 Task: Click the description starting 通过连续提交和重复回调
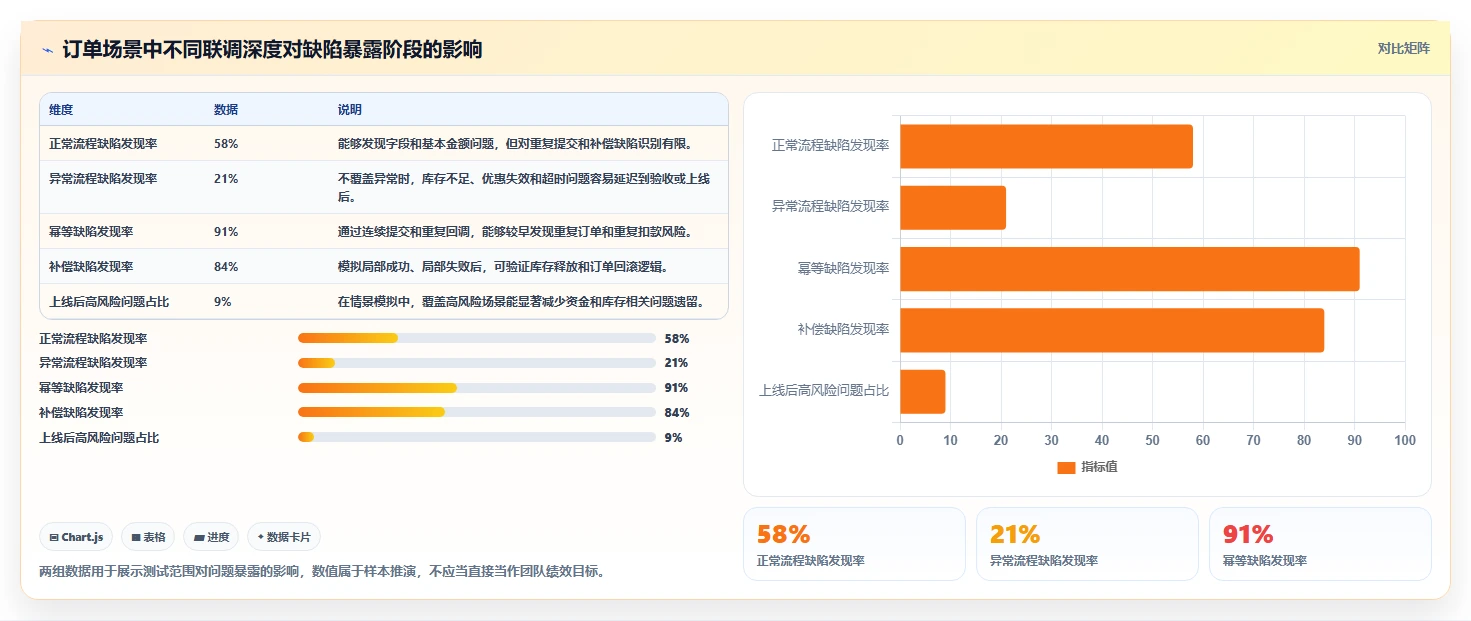pos(515,232)
